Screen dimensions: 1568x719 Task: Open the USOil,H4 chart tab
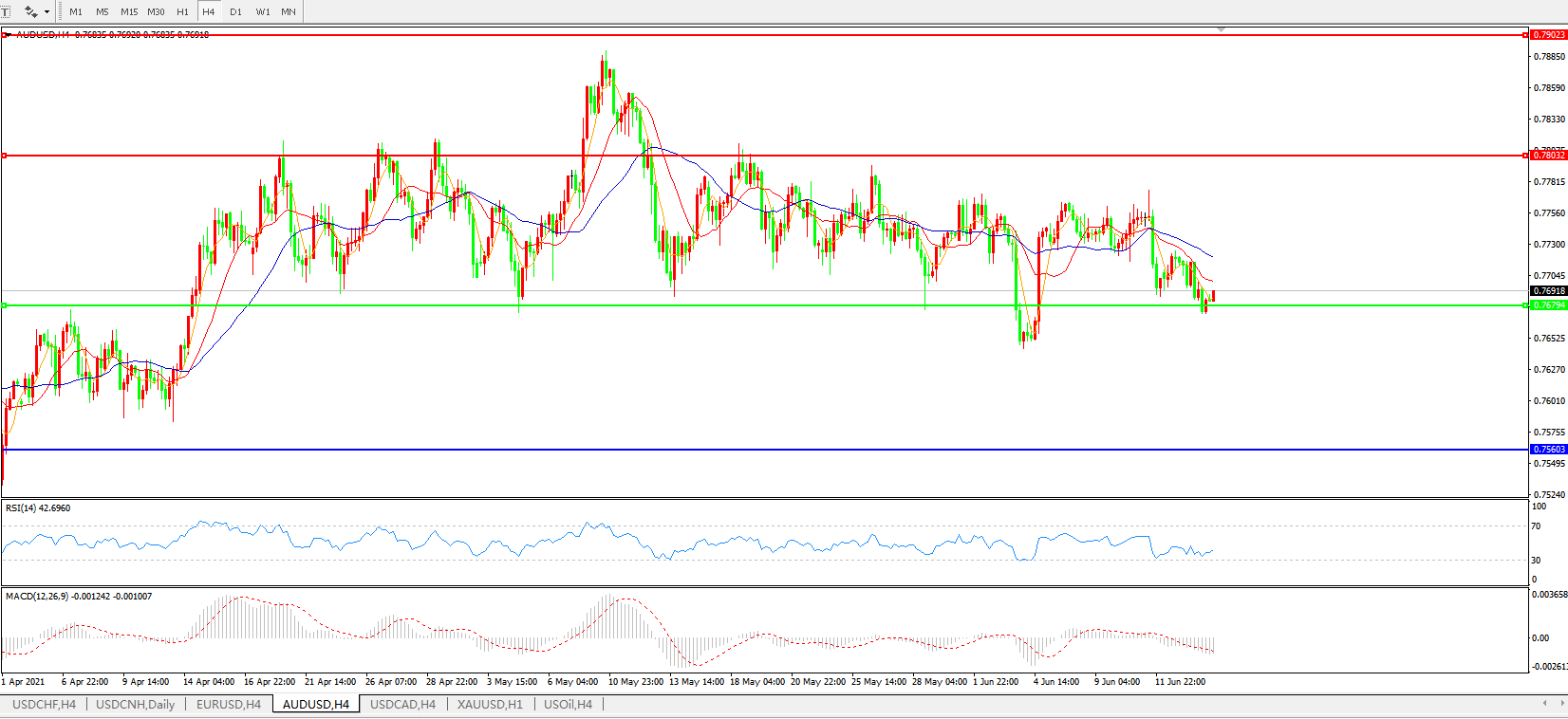coord(568,704)
